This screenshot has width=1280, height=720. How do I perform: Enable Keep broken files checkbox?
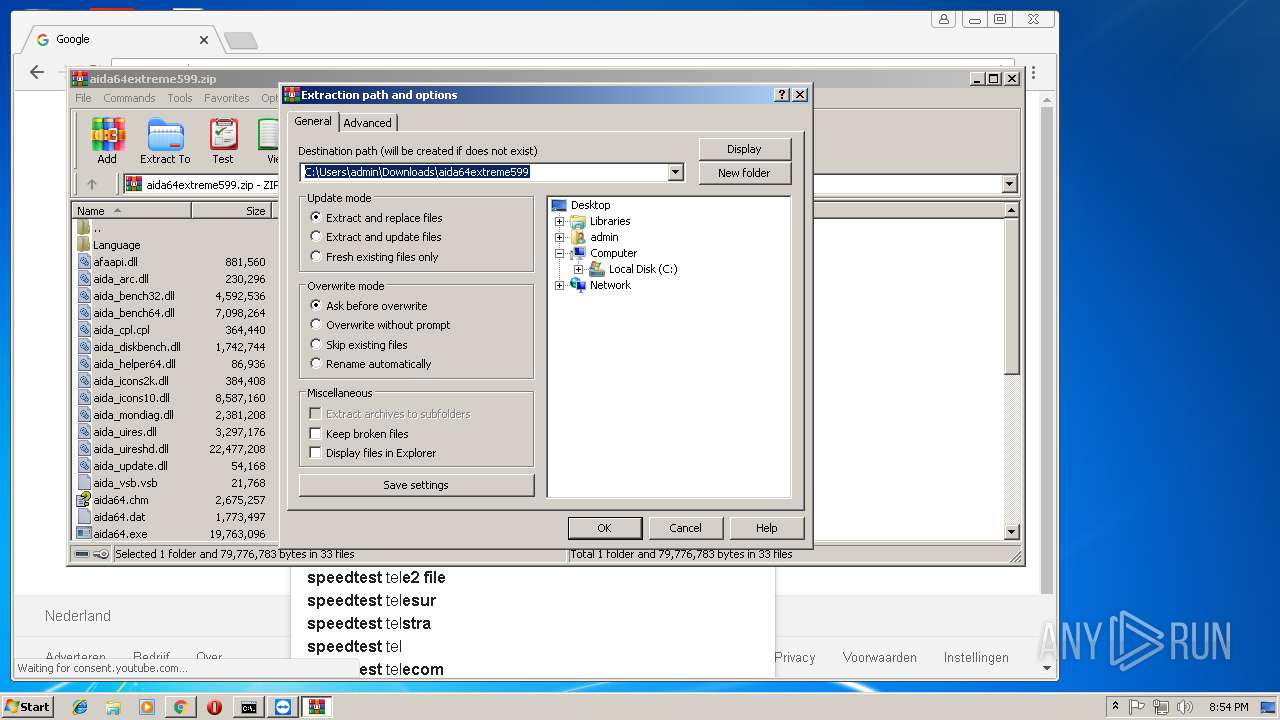(316, 433)
